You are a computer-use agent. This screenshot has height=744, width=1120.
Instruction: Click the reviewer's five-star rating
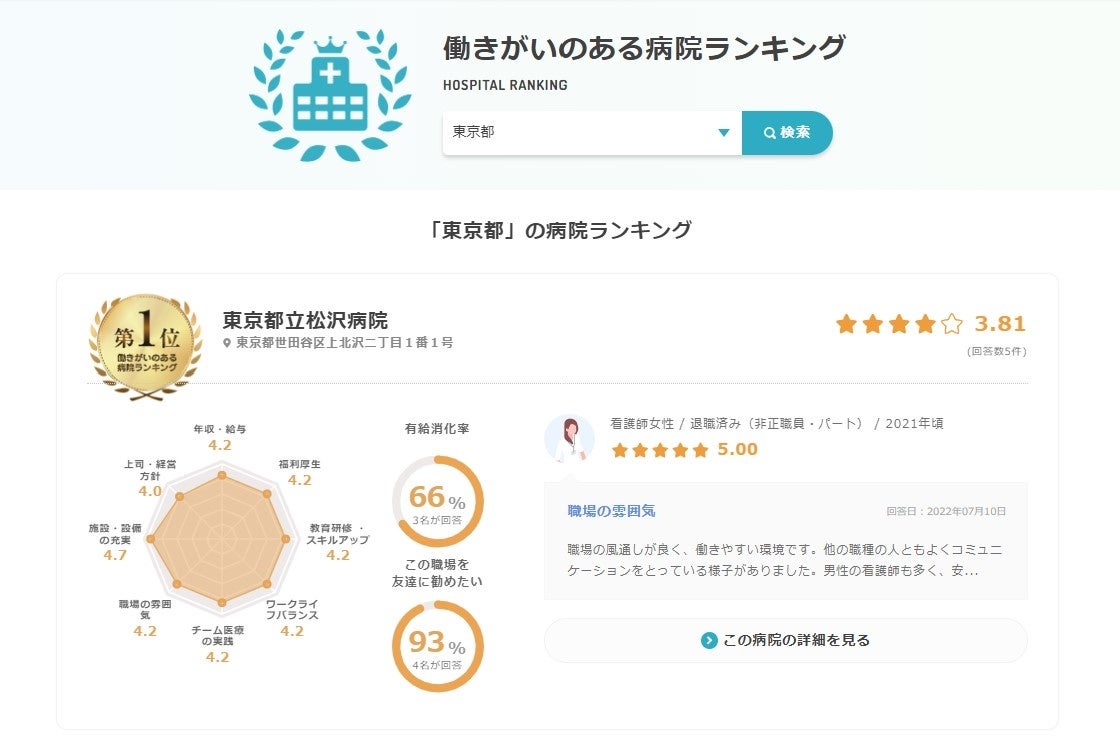pyautogui.click(x=660, y=450)
